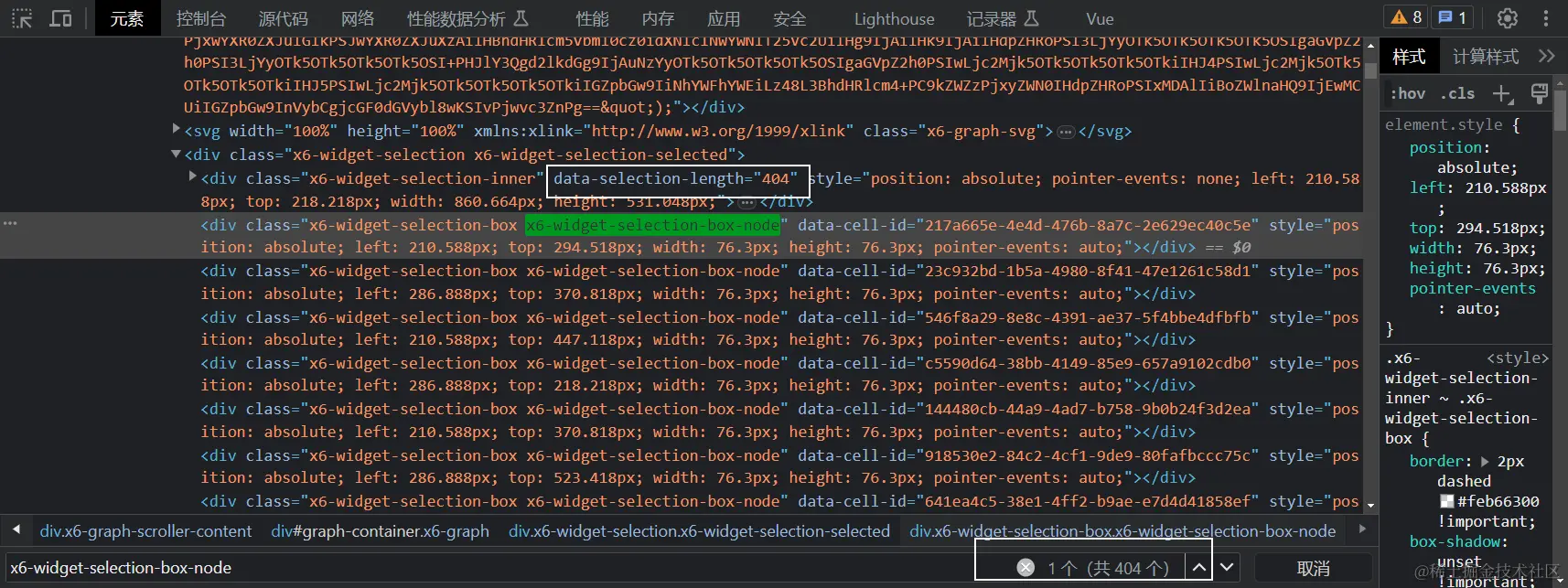This screenshot has width=1568, height=588.
Task: Expand the svg x6-graph-svg node
Action: pos(177,130)
